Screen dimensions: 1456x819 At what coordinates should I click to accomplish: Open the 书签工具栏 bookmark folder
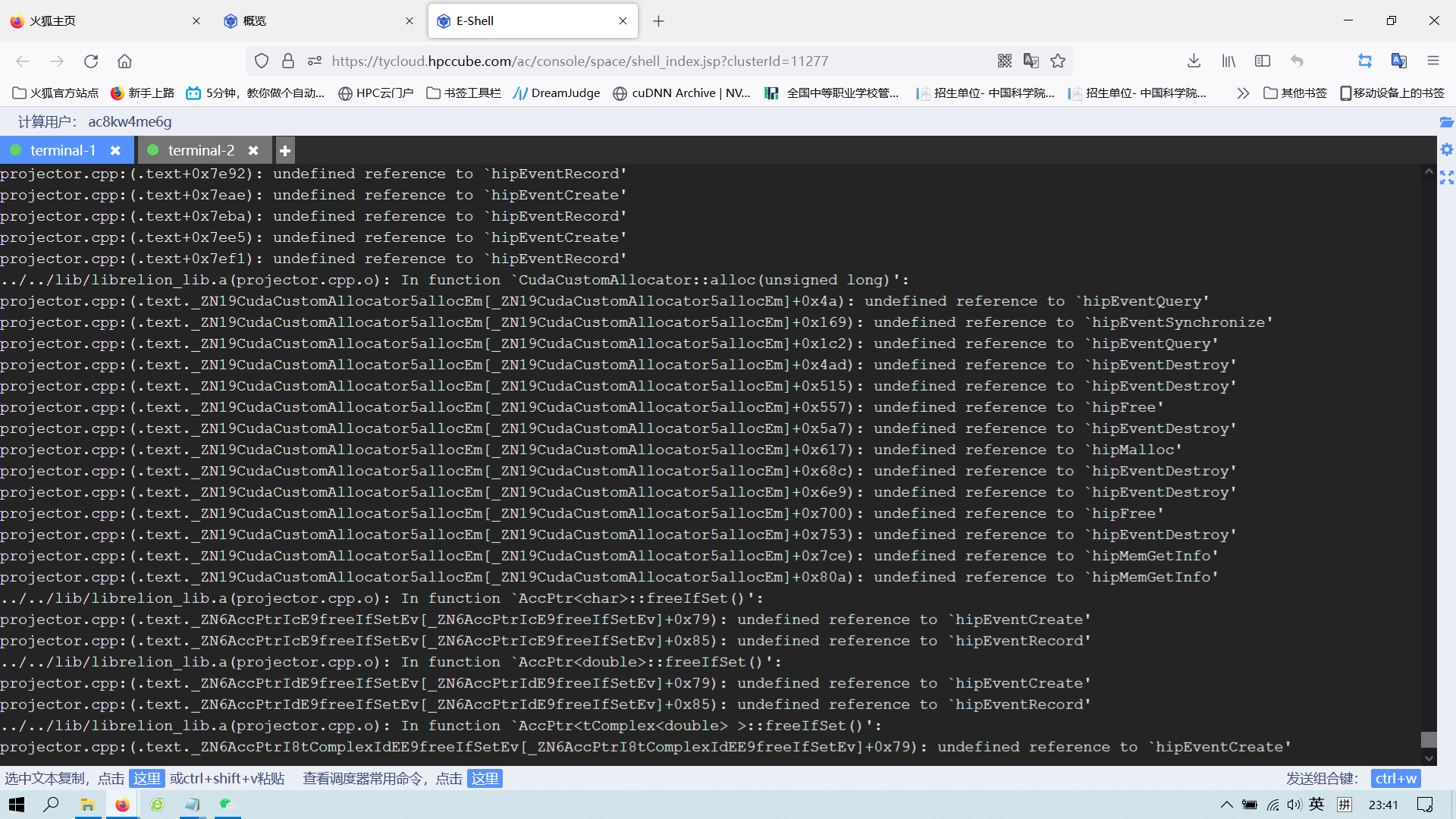pos(463,93)
